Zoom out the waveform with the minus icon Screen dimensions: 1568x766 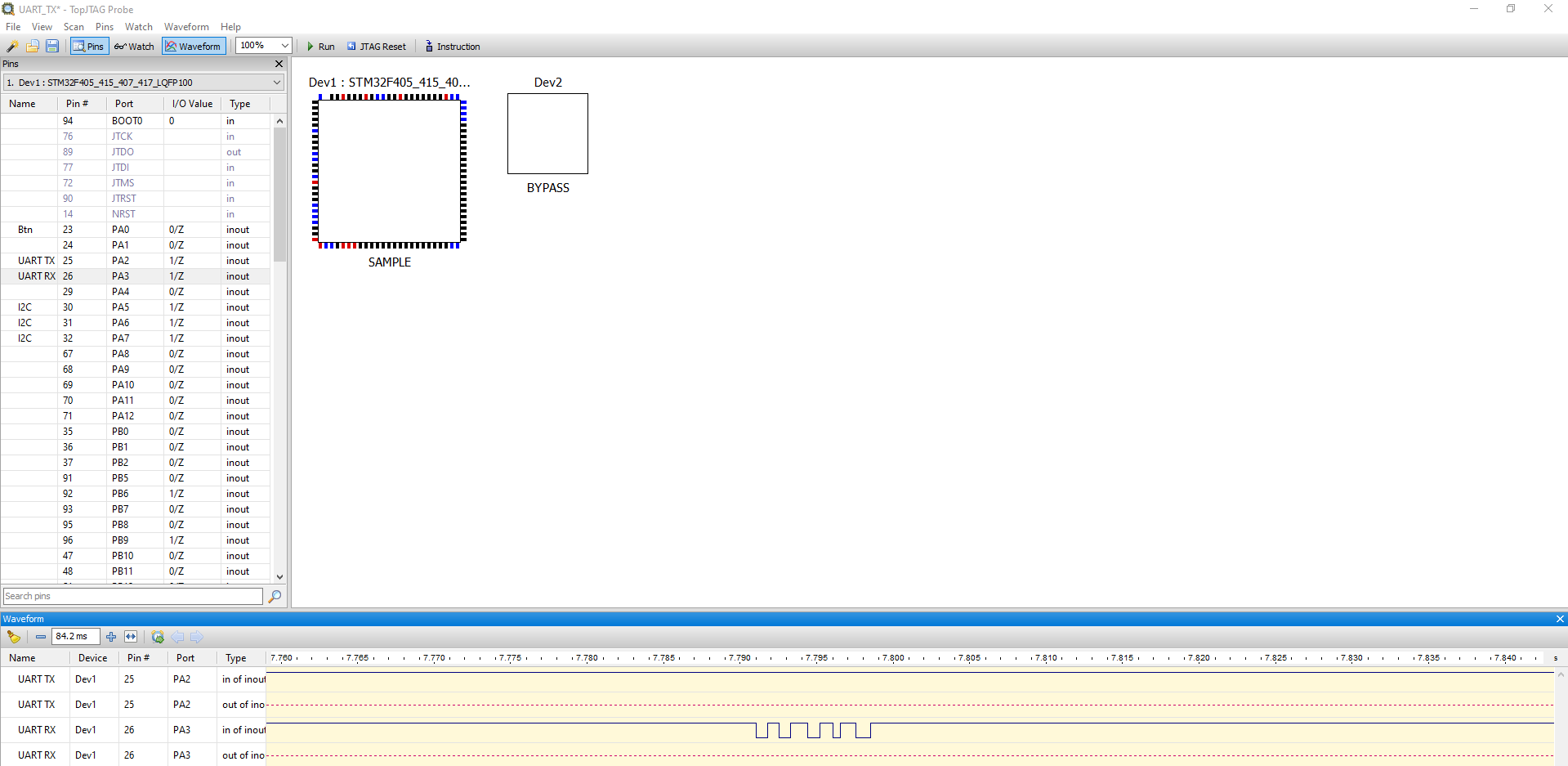pyautogui.click(x=40, y=637)
